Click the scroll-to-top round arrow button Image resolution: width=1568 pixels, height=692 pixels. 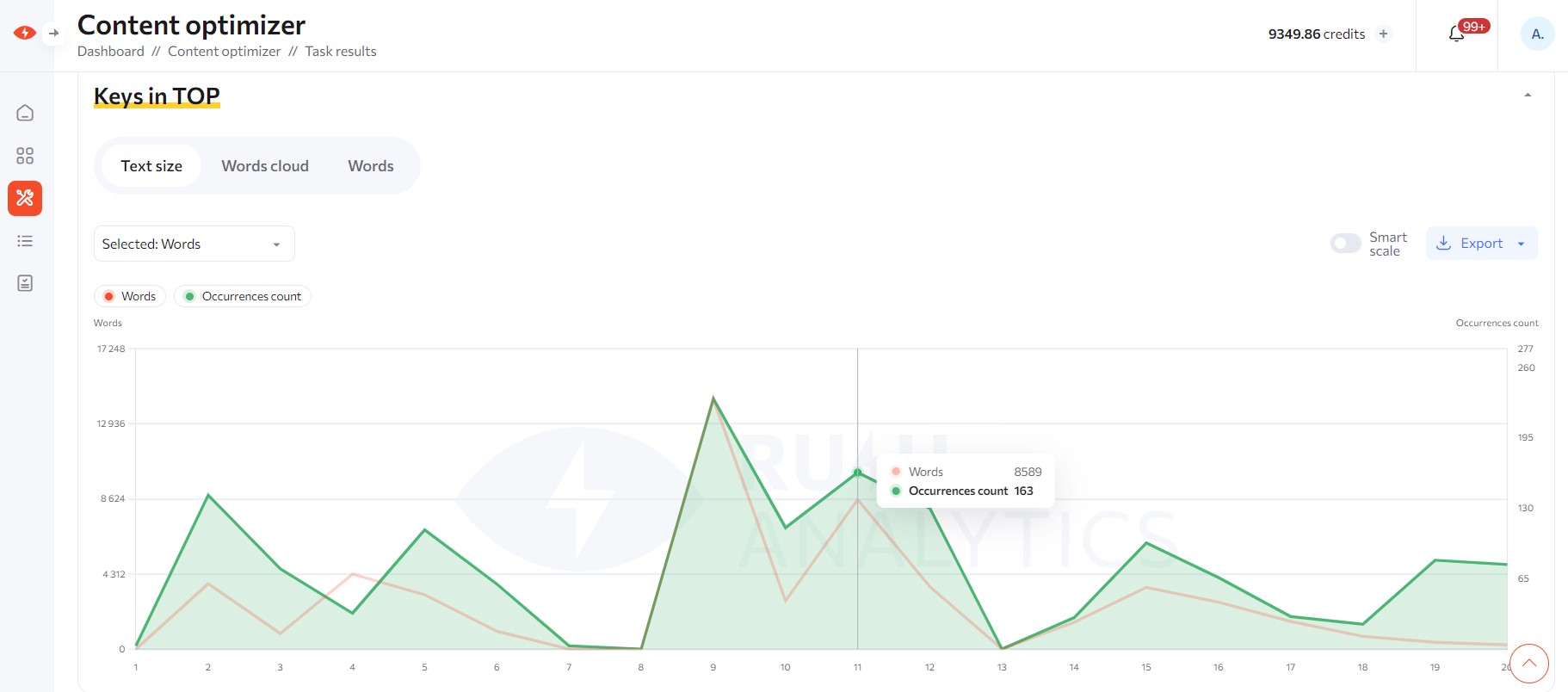1528,663
